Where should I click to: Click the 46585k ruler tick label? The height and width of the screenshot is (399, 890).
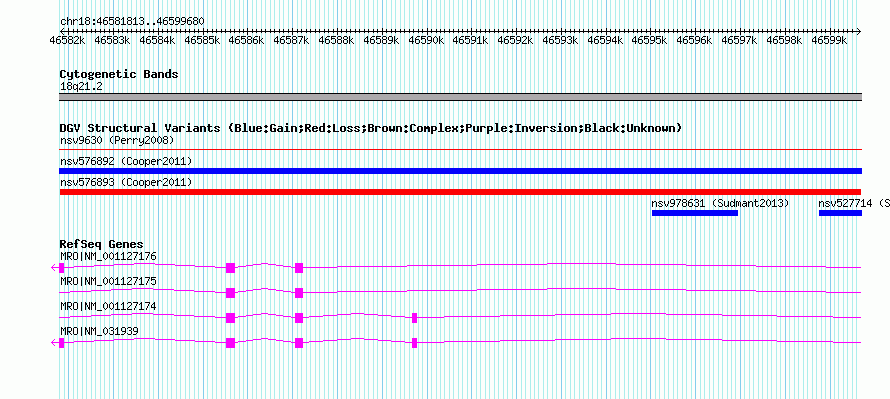pos(201,41)
